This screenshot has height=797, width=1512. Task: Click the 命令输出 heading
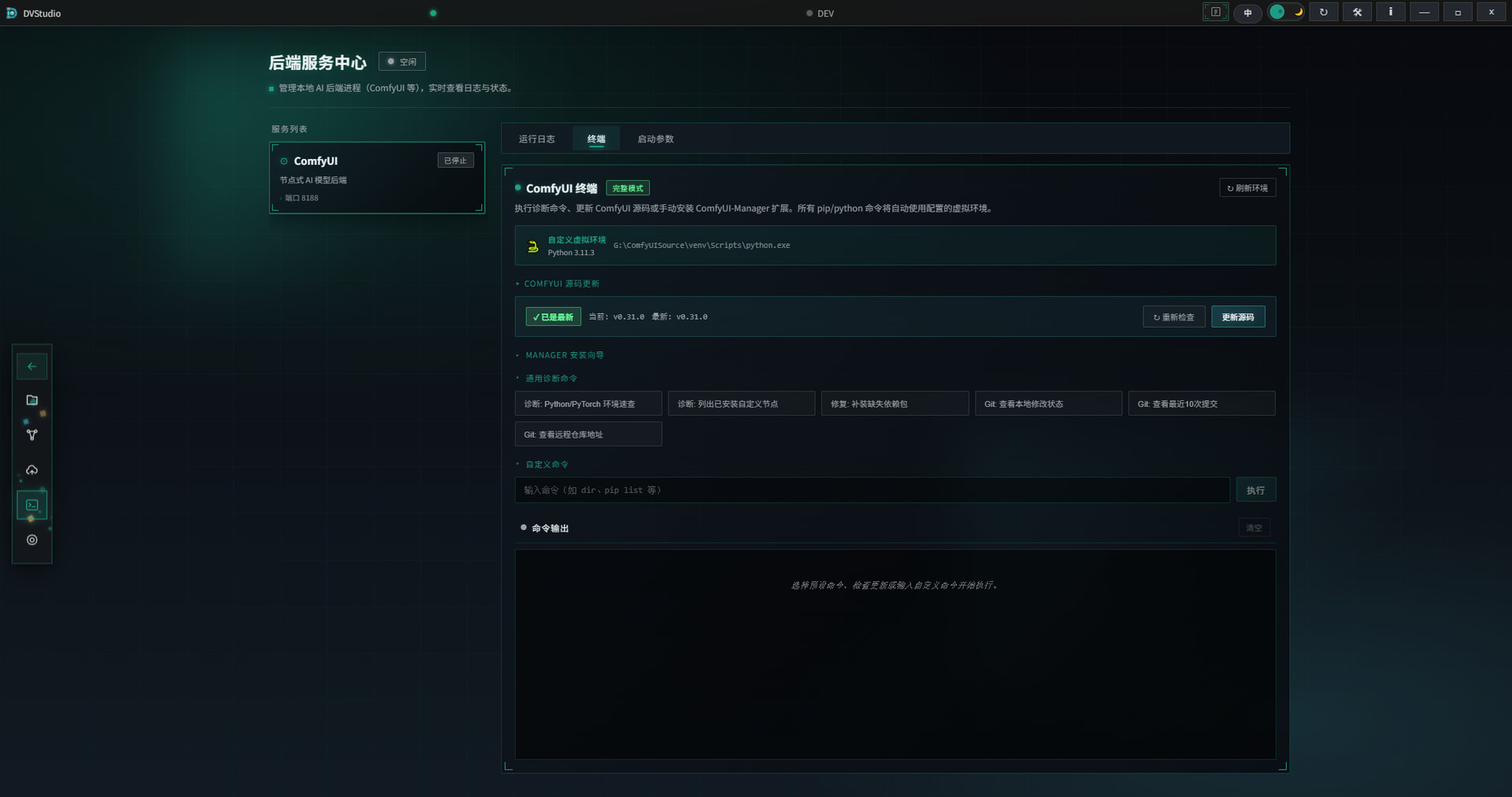tap(550, 528)
